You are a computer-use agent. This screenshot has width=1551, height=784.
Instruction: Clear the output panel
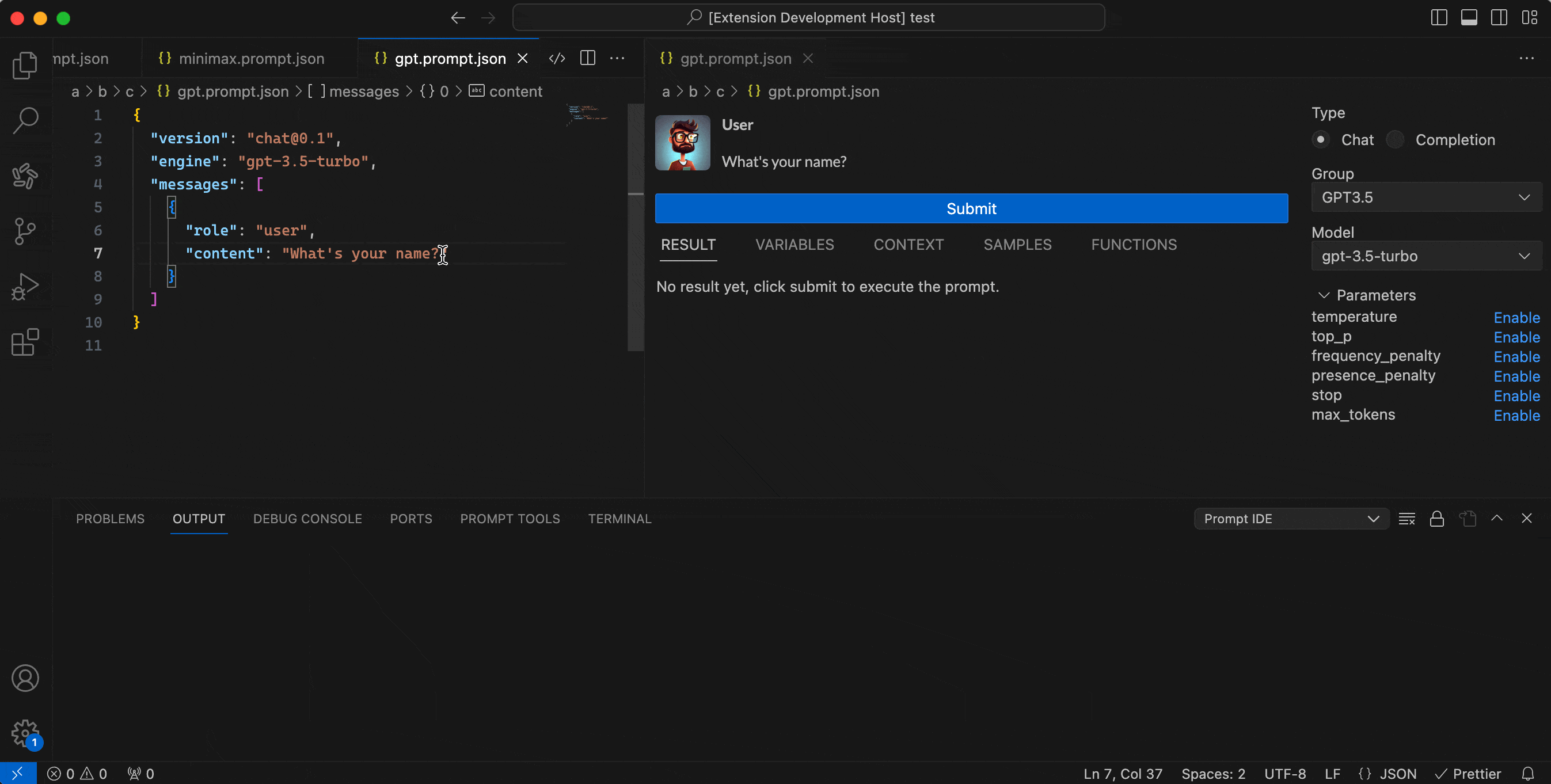[1406, 519]
